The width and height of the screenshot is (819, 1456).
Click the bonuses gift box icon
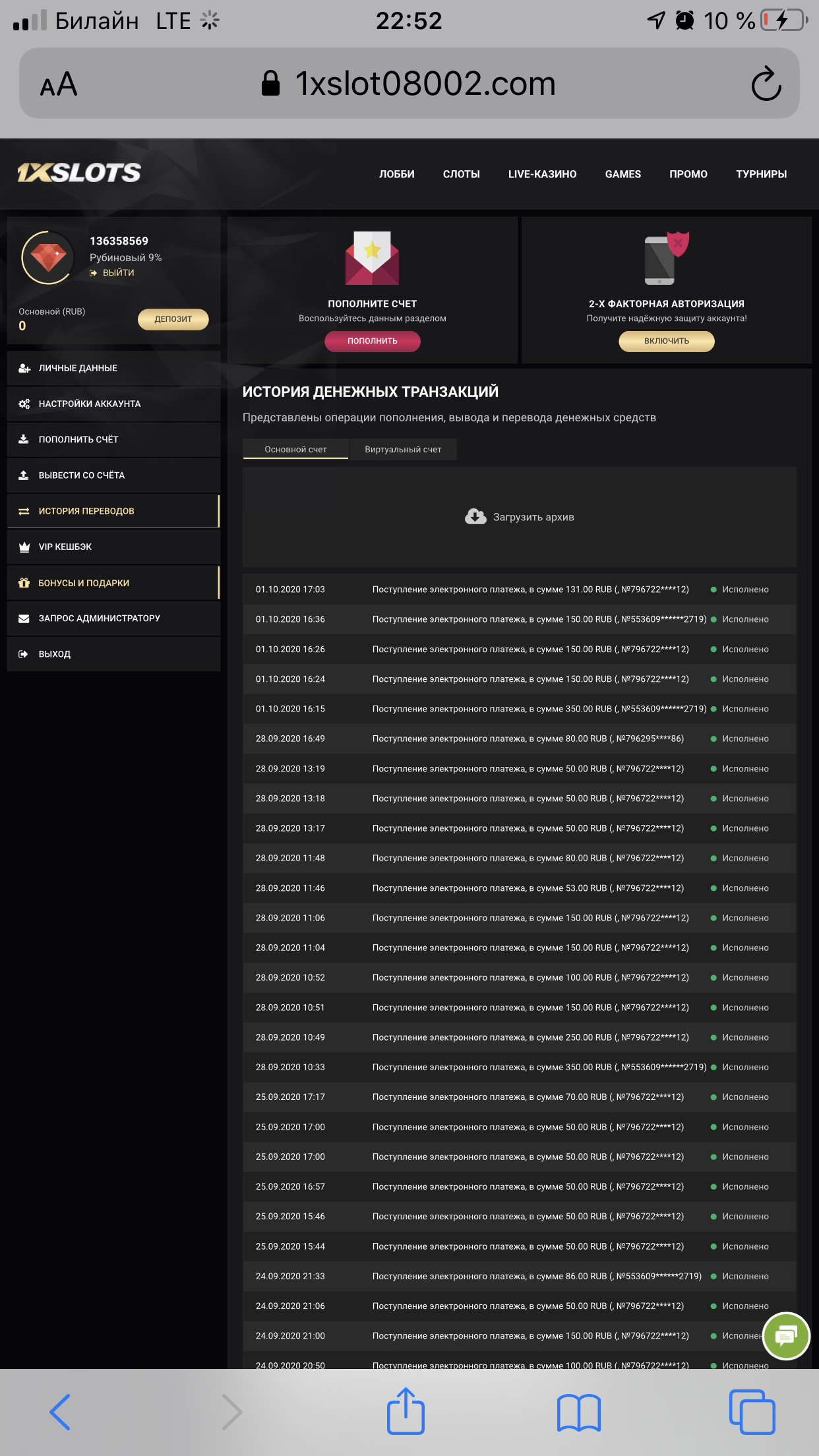point(24,582)
